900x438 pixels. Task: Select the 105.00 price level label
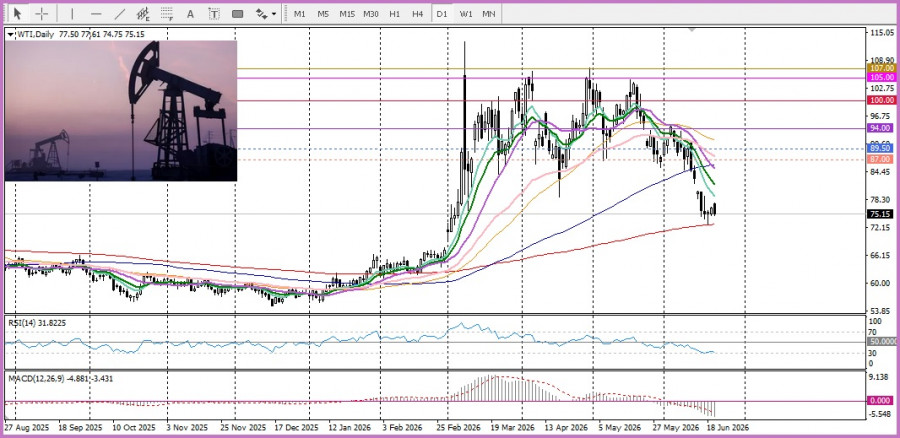coord(881,77)
